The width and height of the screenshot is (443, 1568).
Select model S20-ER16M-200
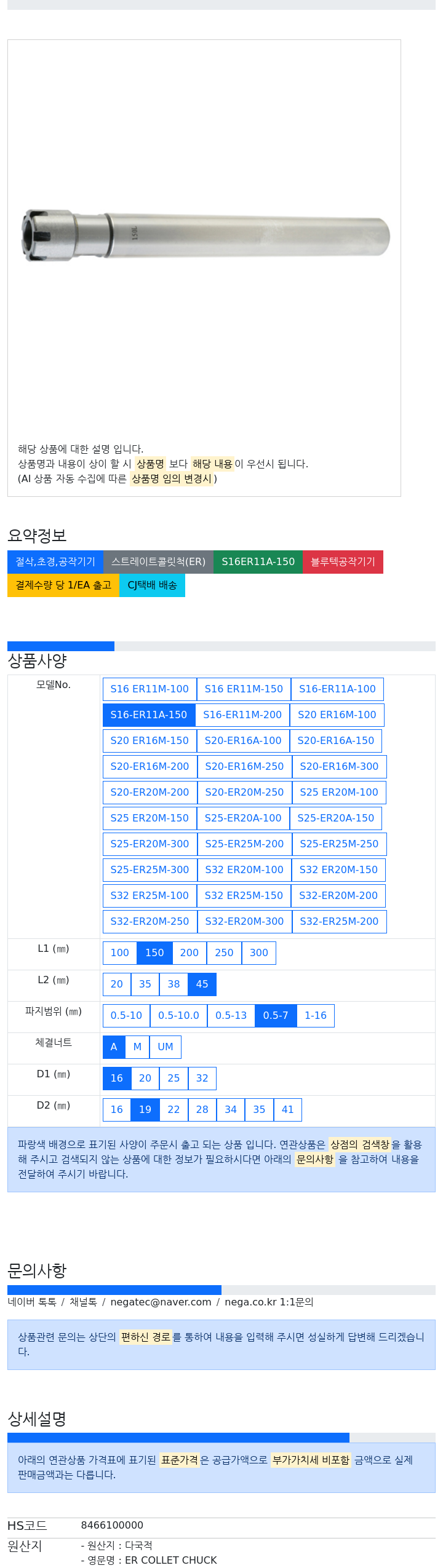click(150, 766)
